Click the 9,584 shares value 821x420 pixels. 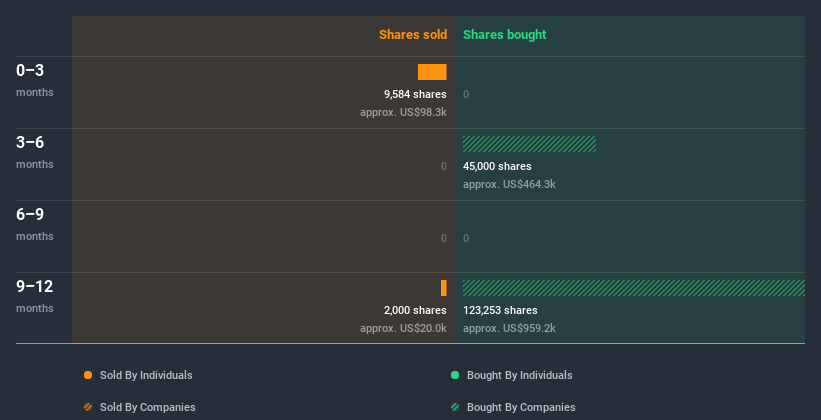coord(415,94)
